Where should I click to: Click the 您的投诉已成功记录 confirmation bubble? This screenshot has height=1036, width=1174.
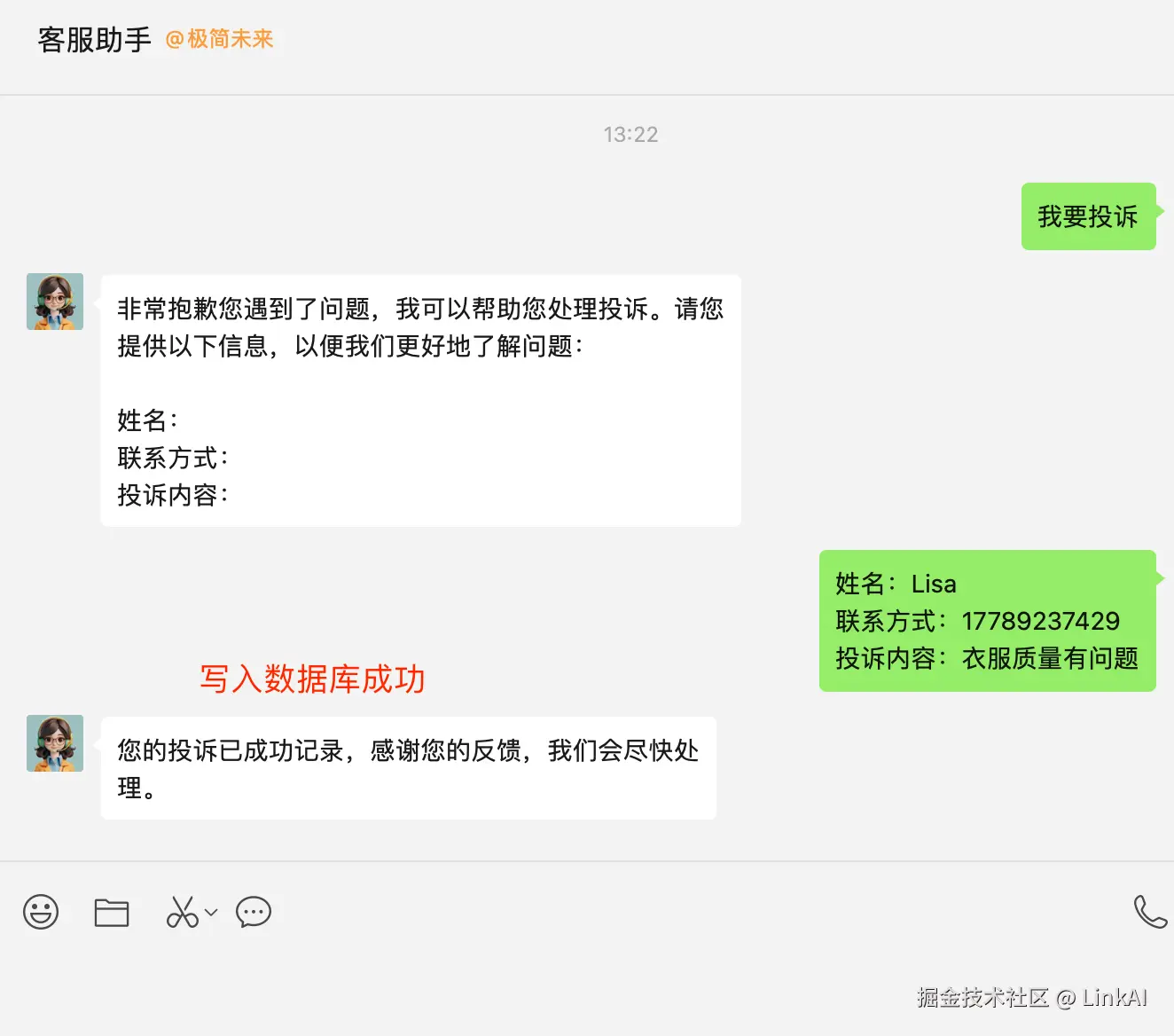(407, 767)
